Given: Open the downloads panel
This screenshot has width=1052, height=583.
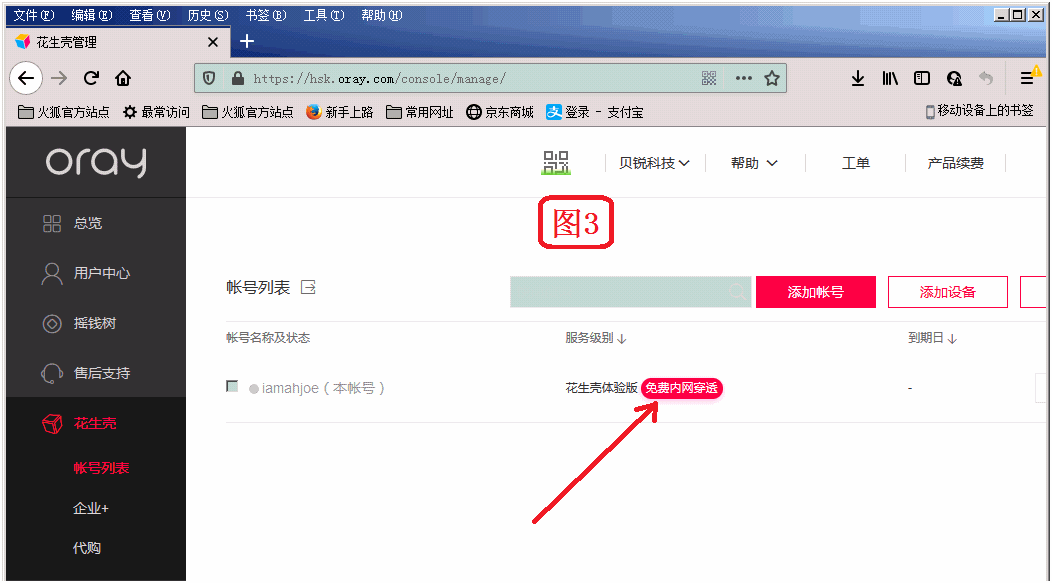Looking at the screenshot, I should pos(857,78).
